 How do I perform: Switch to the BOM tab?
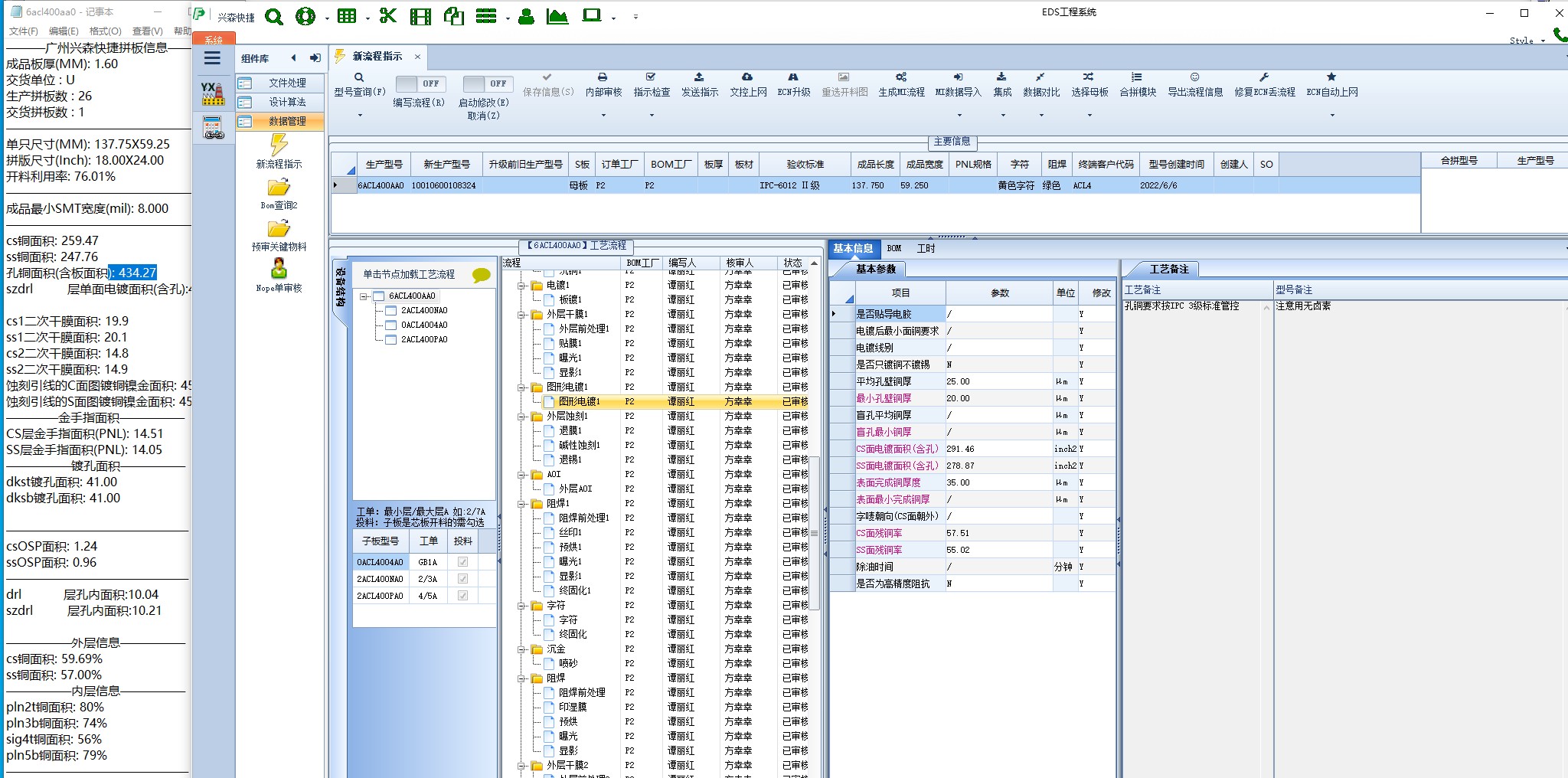click(x=894, y=249)
